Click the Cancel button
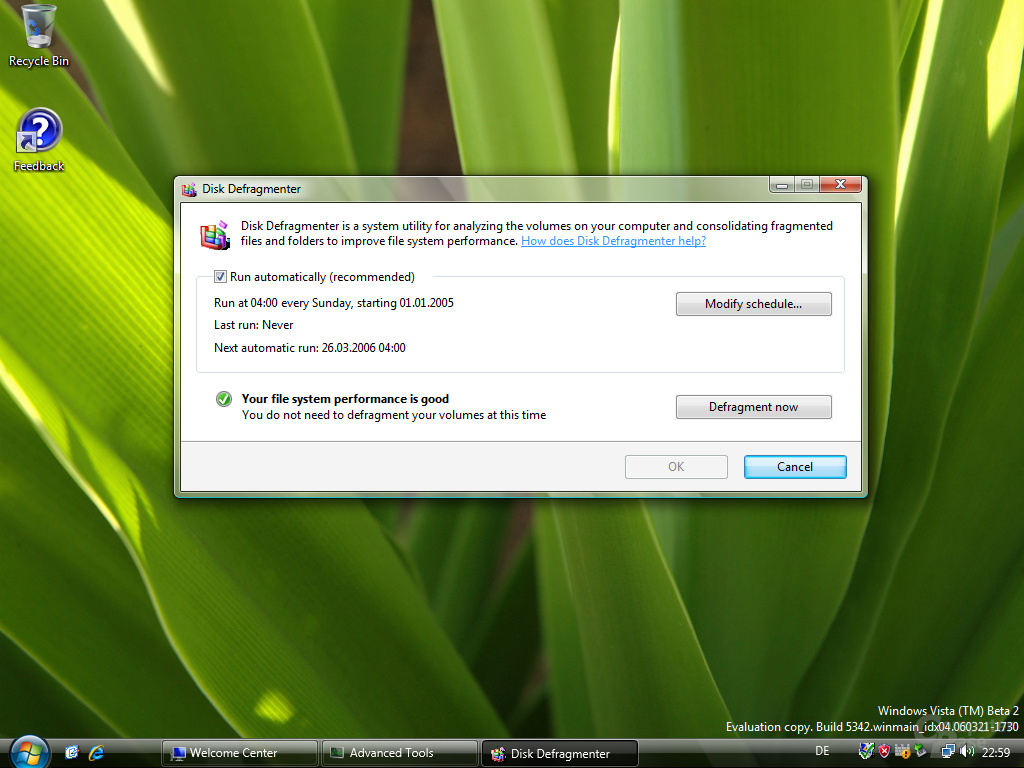 click(x=795, y=467)
